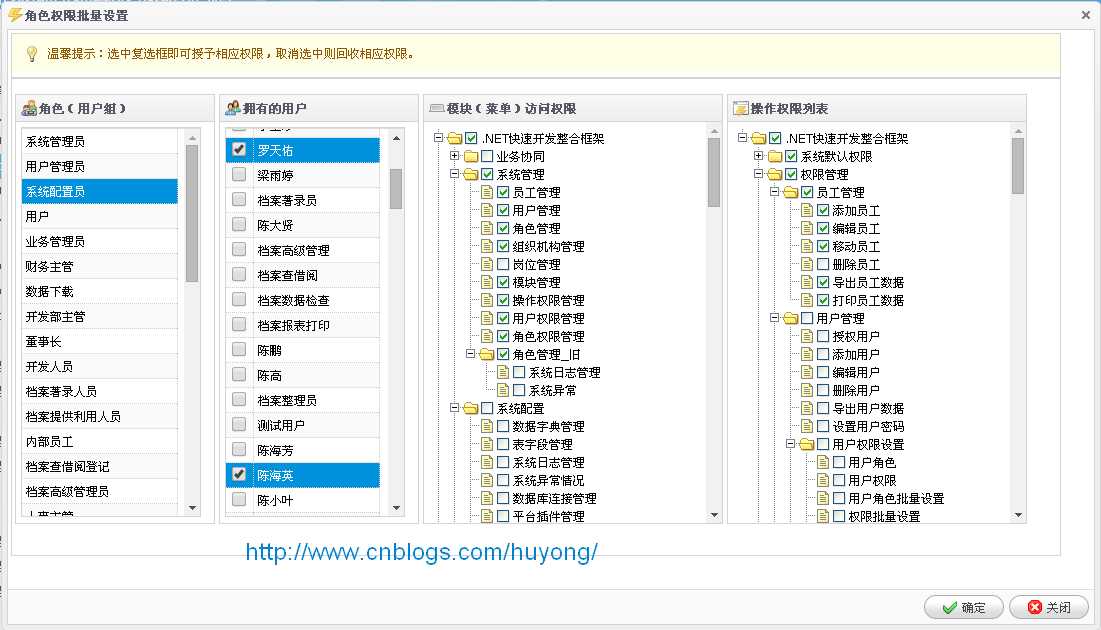Collapse the 权限管理 node
Viewport: 1101px width, 630px height.
(758, 173)
